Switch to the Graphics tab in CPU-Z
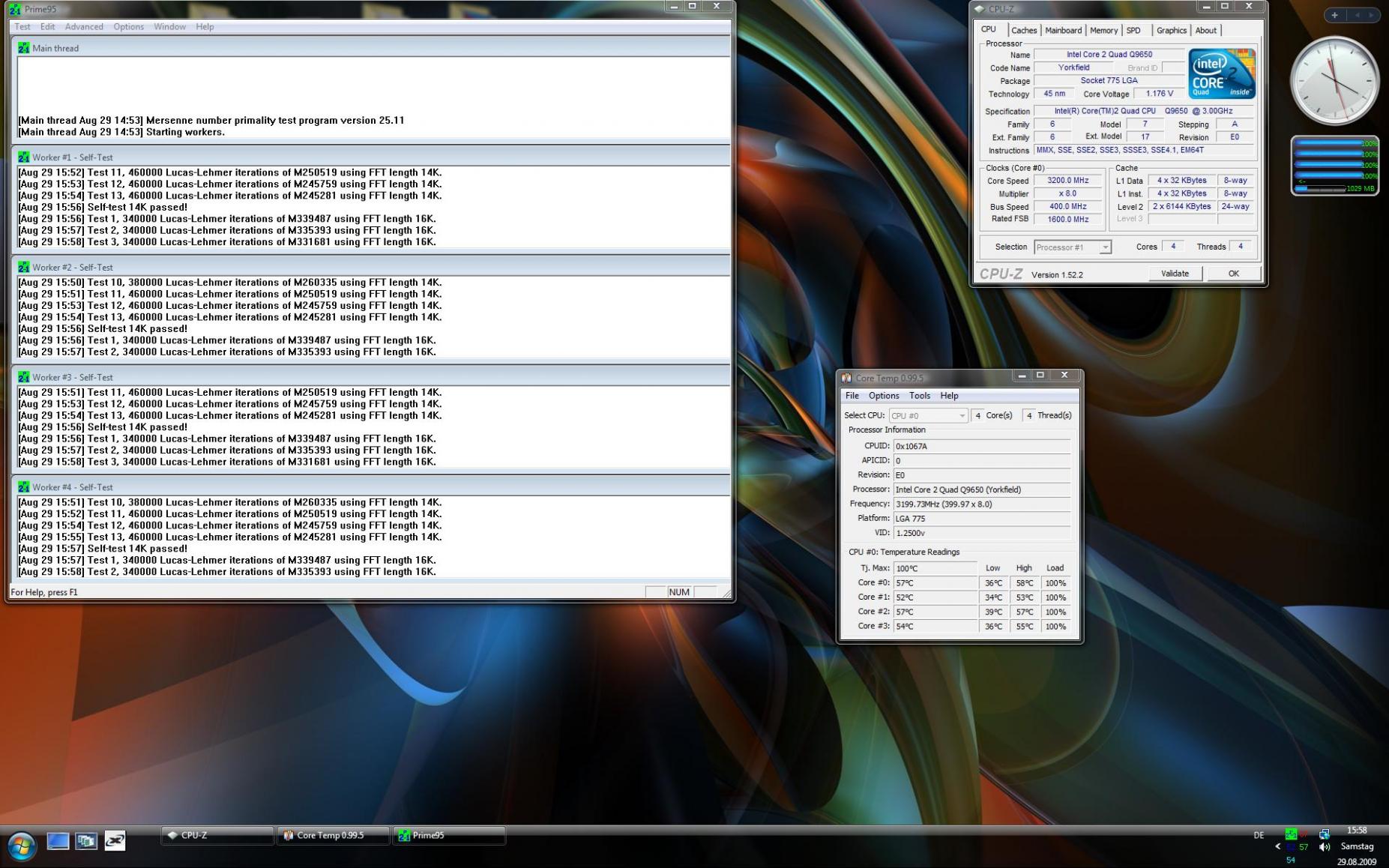 [x=1172, y=31]
